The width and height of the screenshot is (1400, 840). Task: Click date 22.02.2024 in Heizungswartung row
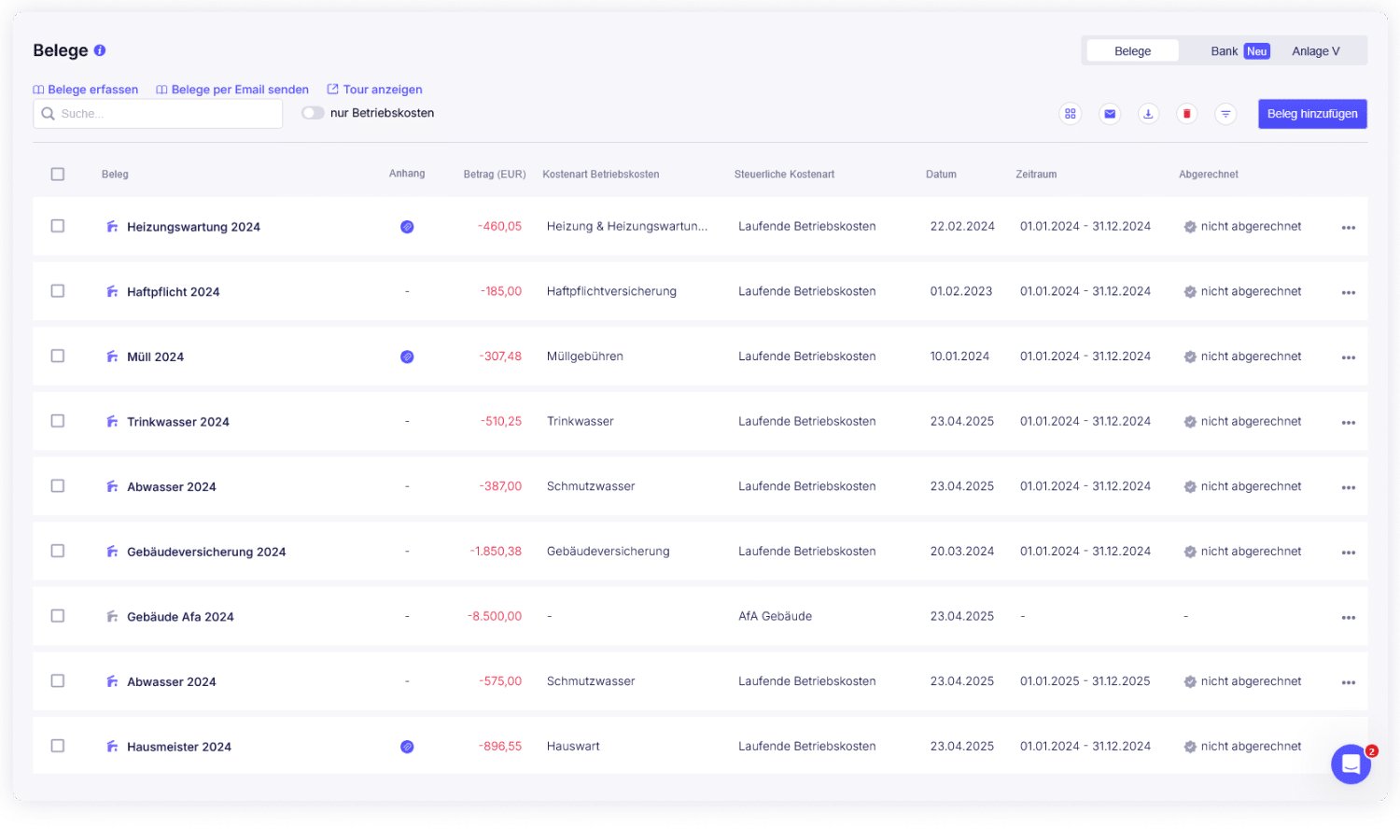(962, 226)
